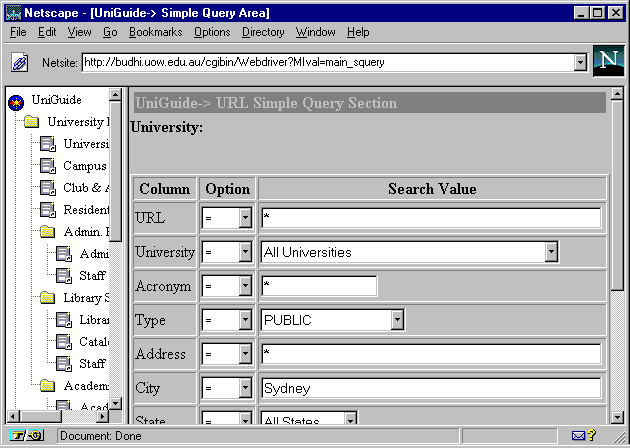The height and width of the screenshot is (448, 630).
Task: Open the State row All States dropdown
Action: point(350,419)
